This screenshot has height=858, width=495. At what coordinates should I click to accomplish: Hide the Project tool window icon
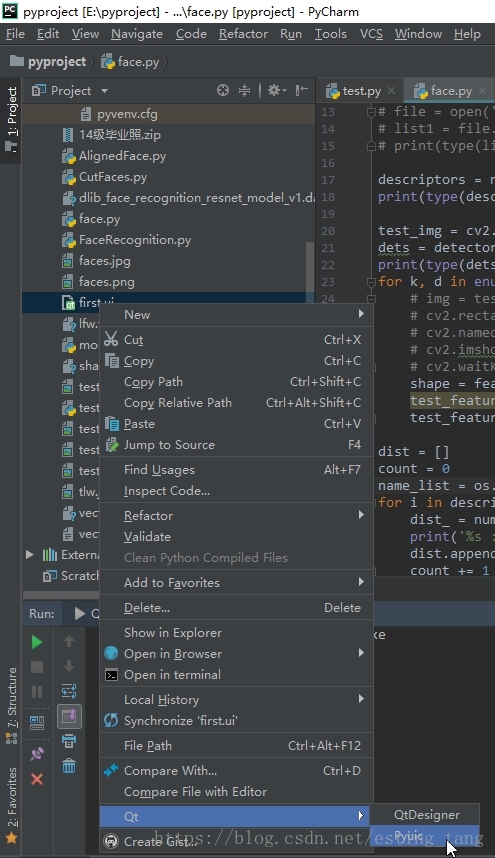[x=301, y=90]
